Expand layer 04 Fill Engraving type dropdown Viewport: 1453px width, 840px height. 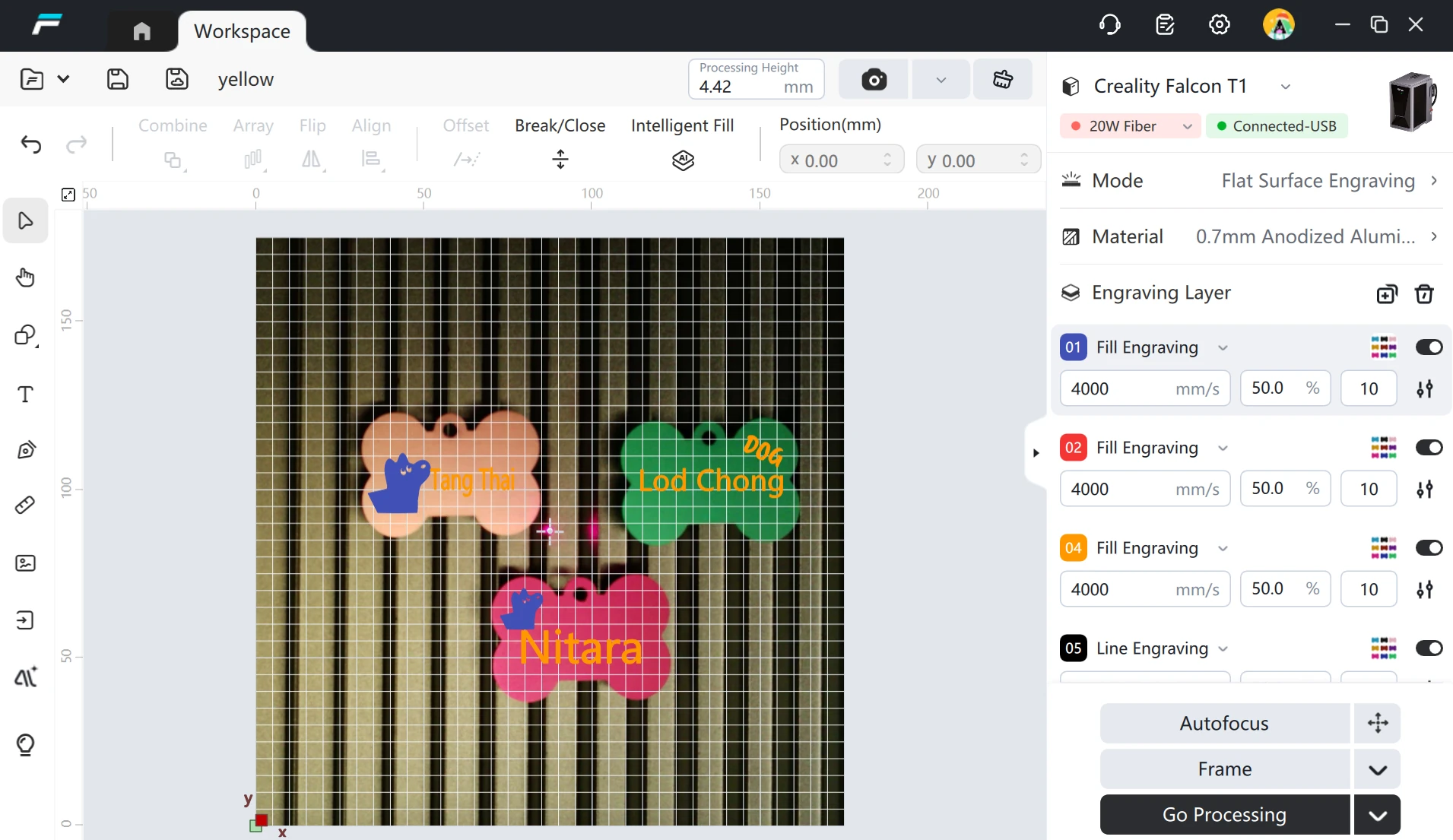pyautogui.click(x=1223, y=549)
